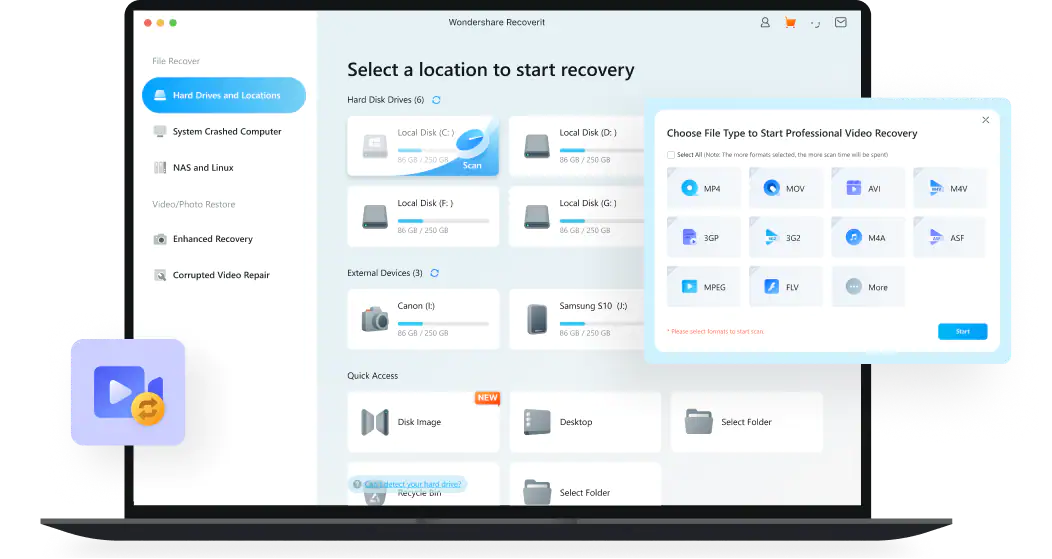Viewport: 1052px width, 559px height.
Task: Click Local Disk (F:) usage bar
Action: tap(443, 221)
